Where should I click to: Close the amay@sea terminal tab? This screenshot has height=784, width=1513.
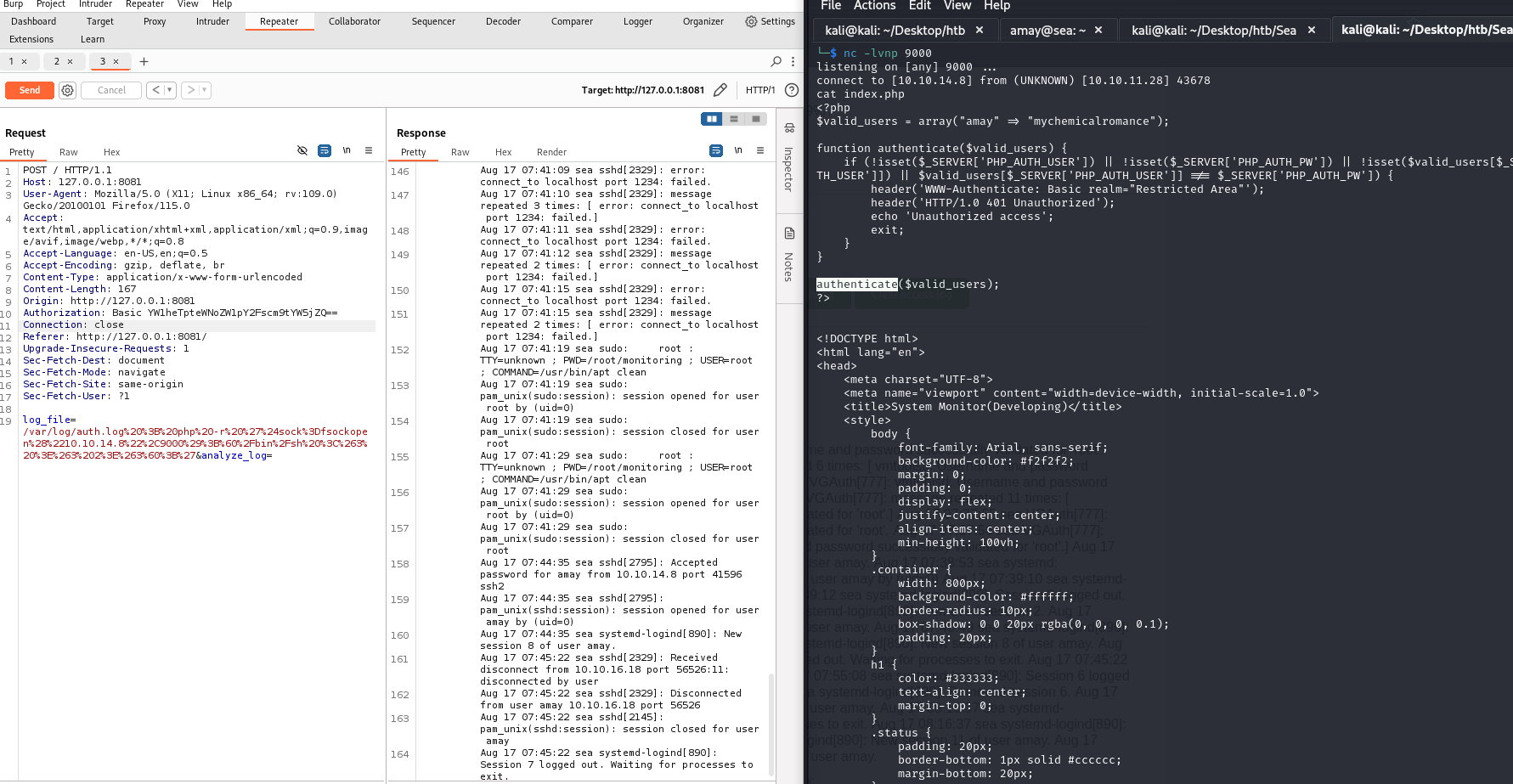(1098, 30)
